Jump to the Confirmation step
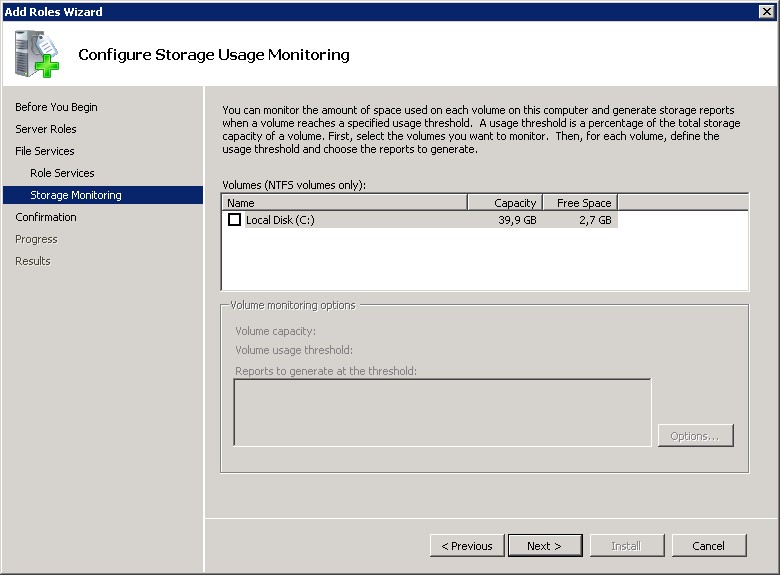The image size is (780, 575). [46, 217]
